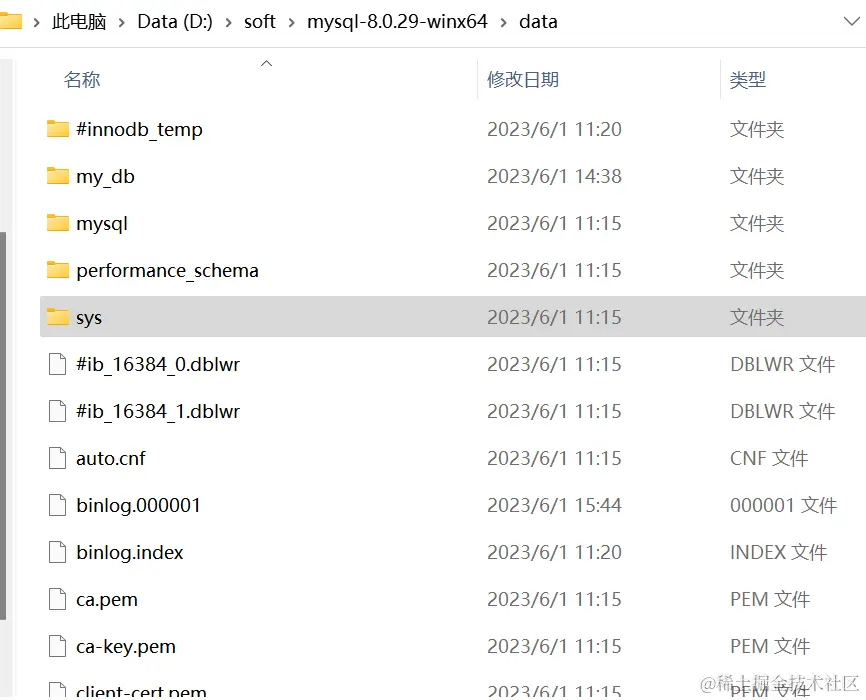Click the data breadcrumb segment
Screen dimensions: 866x700
click(x=538, y=22)
